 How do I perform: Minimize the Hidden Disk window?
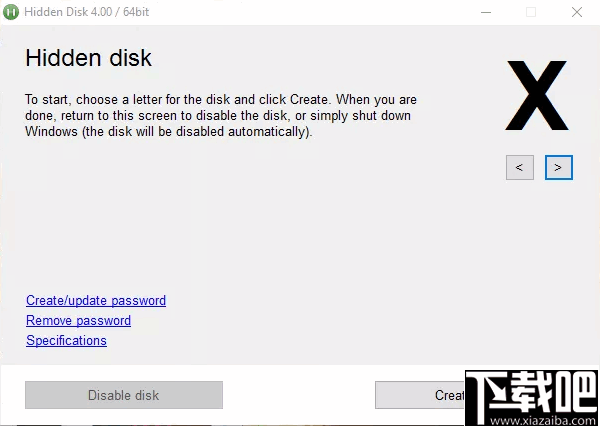pyautogui.click(x=484, y=12)
